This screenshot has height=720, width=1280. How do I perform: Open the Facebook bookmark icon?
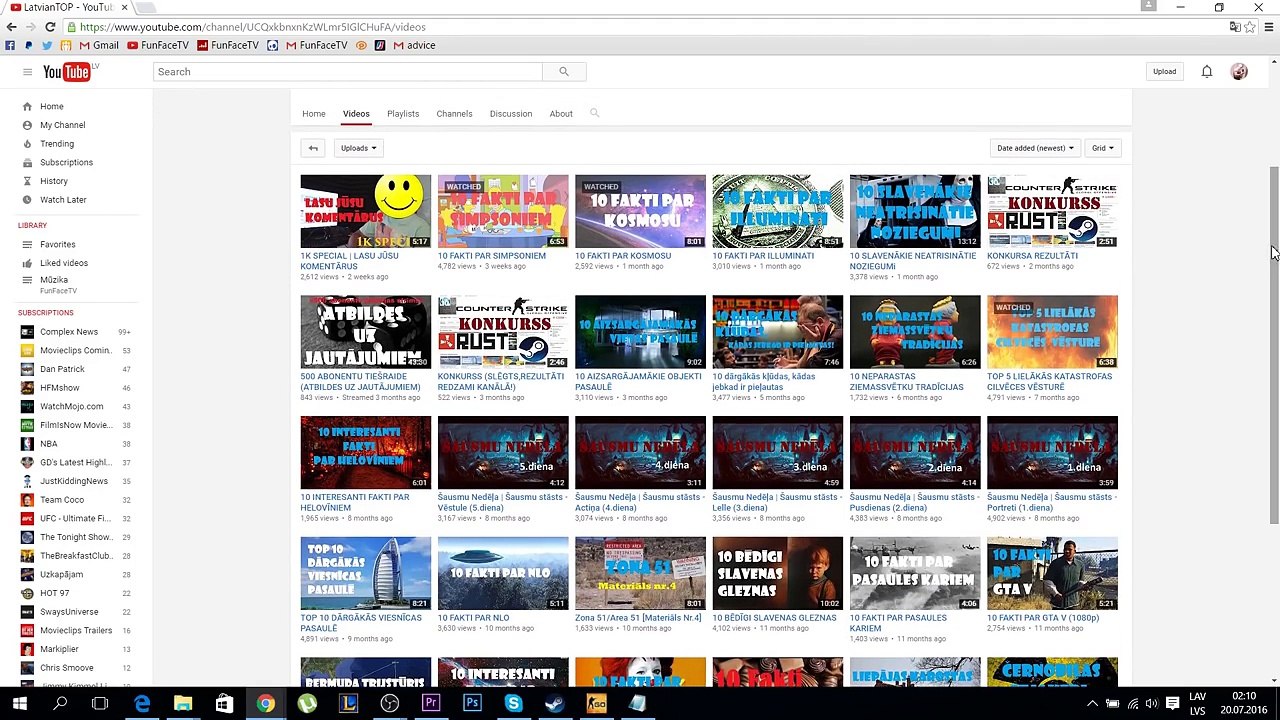[x=10, y=45]
